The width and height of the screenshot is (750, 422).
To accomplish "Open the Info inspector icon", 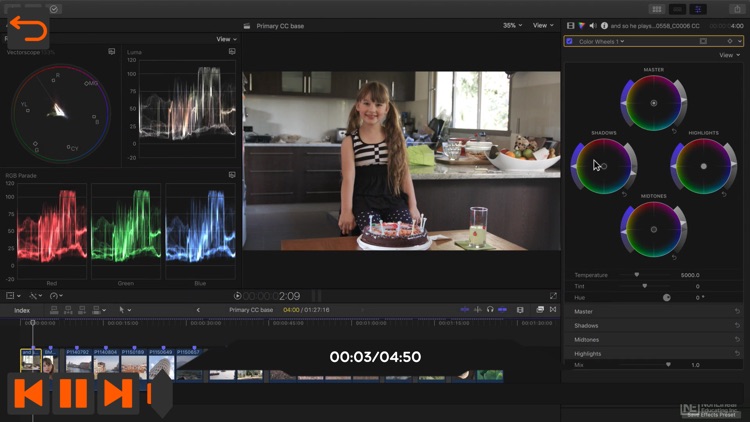I will pyautogui.click(x=604, y=26).
